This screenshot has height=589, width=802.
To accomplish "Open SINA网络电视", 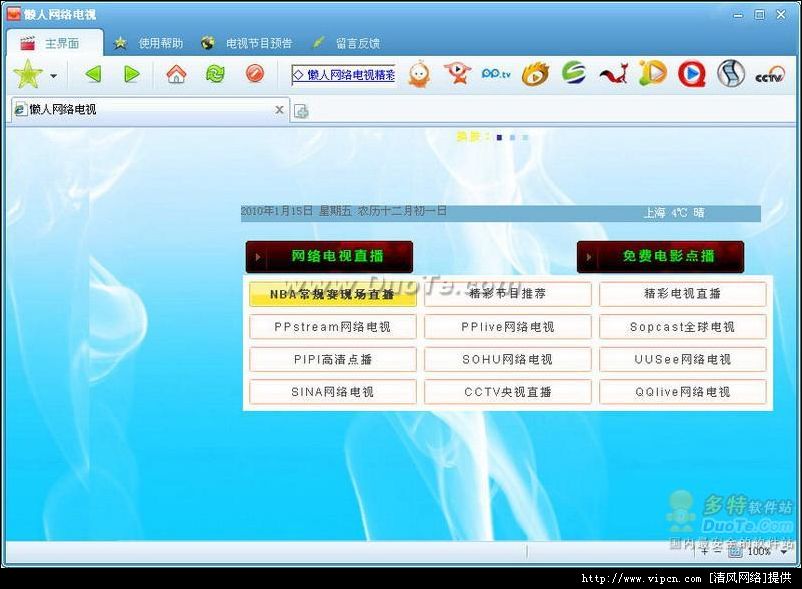I will pos(332,392).
